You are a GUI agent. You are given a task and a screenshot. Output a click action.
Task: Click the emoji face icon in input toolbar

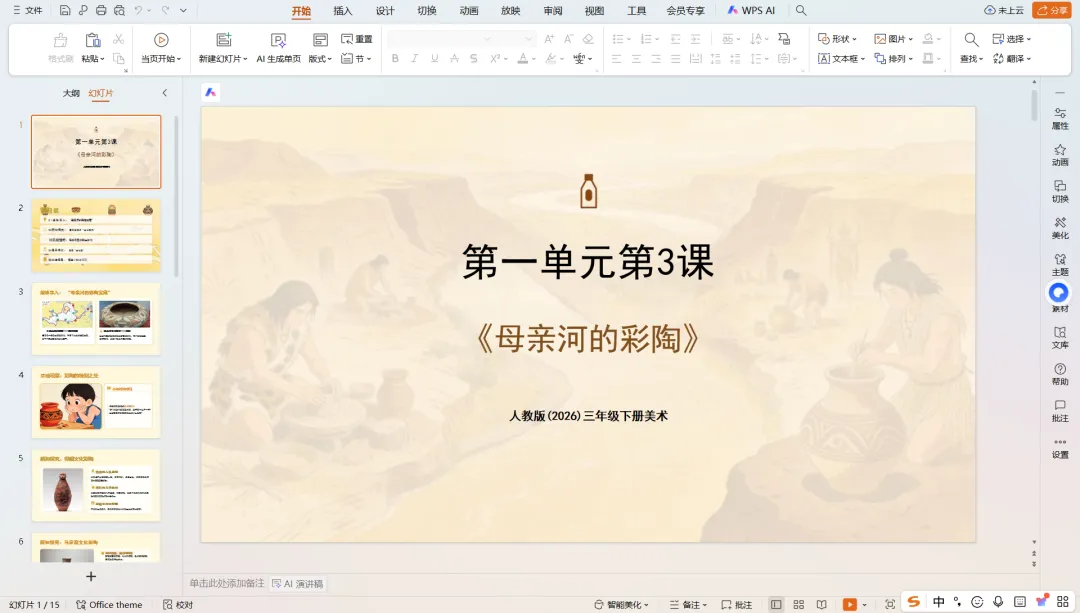coord(977,601)
